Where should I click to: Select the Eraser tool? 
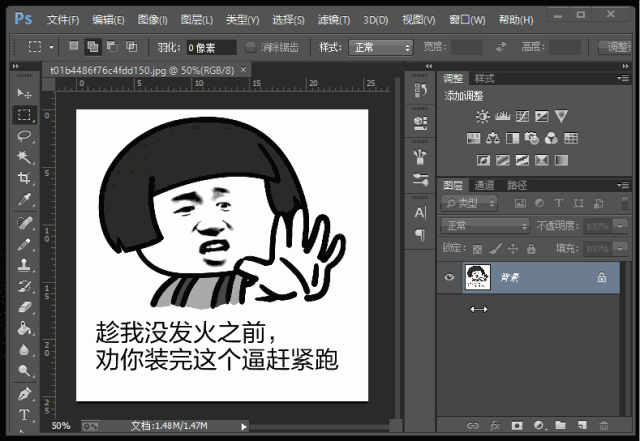coord(24,307)
